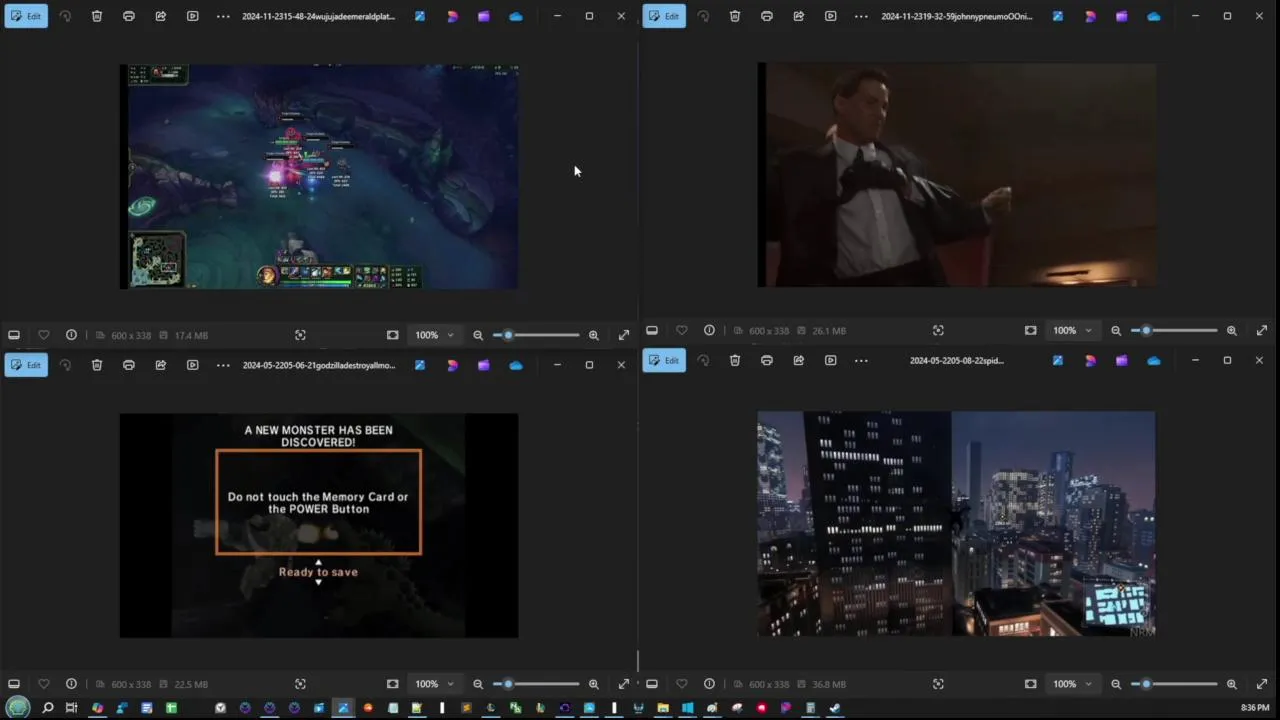The image size is (1280, 720).
Task: Favorite the spid image with heart
Action: [681, 684]
